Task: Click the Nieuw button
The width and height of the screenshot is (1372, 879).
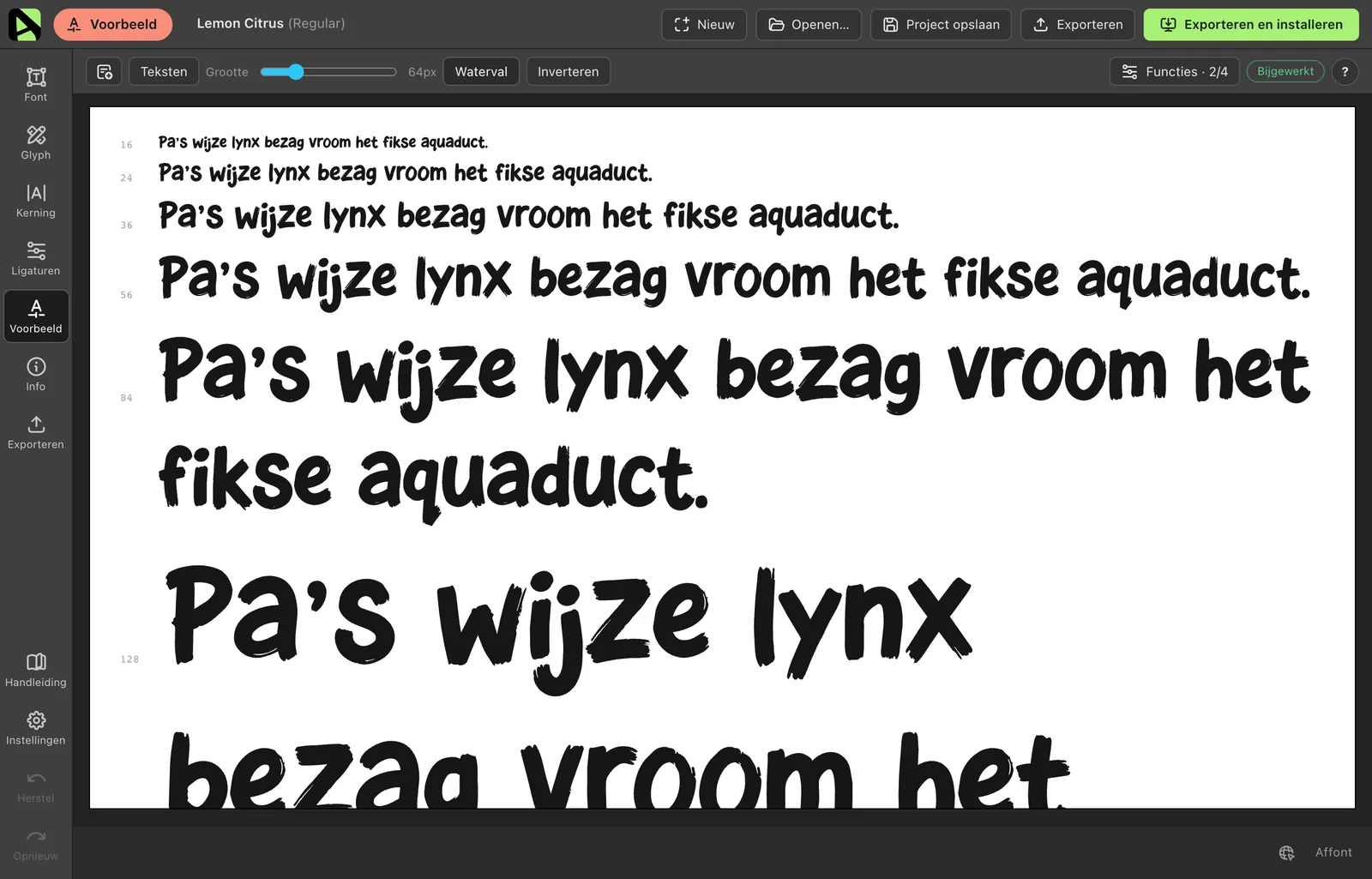Action: pyautogui.click(x=704, y=24)
